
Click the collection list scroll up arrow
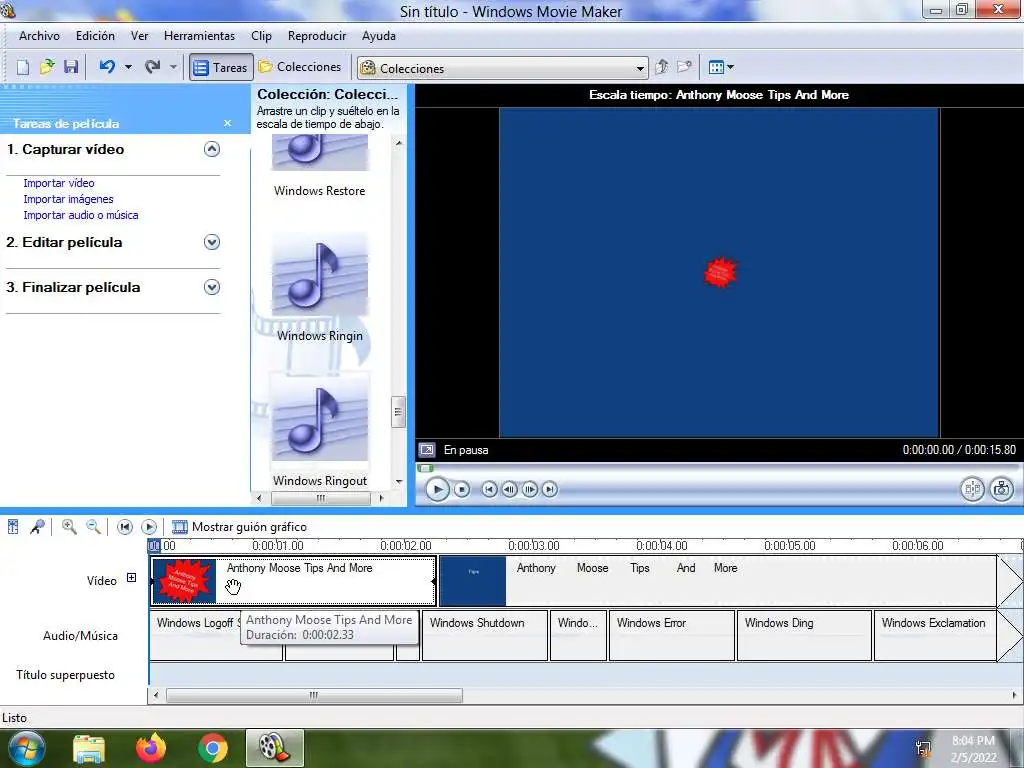[x=398, y=143]
